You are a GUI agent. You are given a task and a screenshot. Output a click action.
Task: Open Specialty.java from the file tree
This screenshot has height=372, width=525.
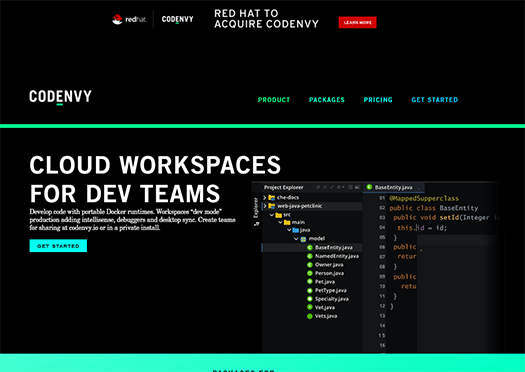pyautogui.click(x=332, y=299)
